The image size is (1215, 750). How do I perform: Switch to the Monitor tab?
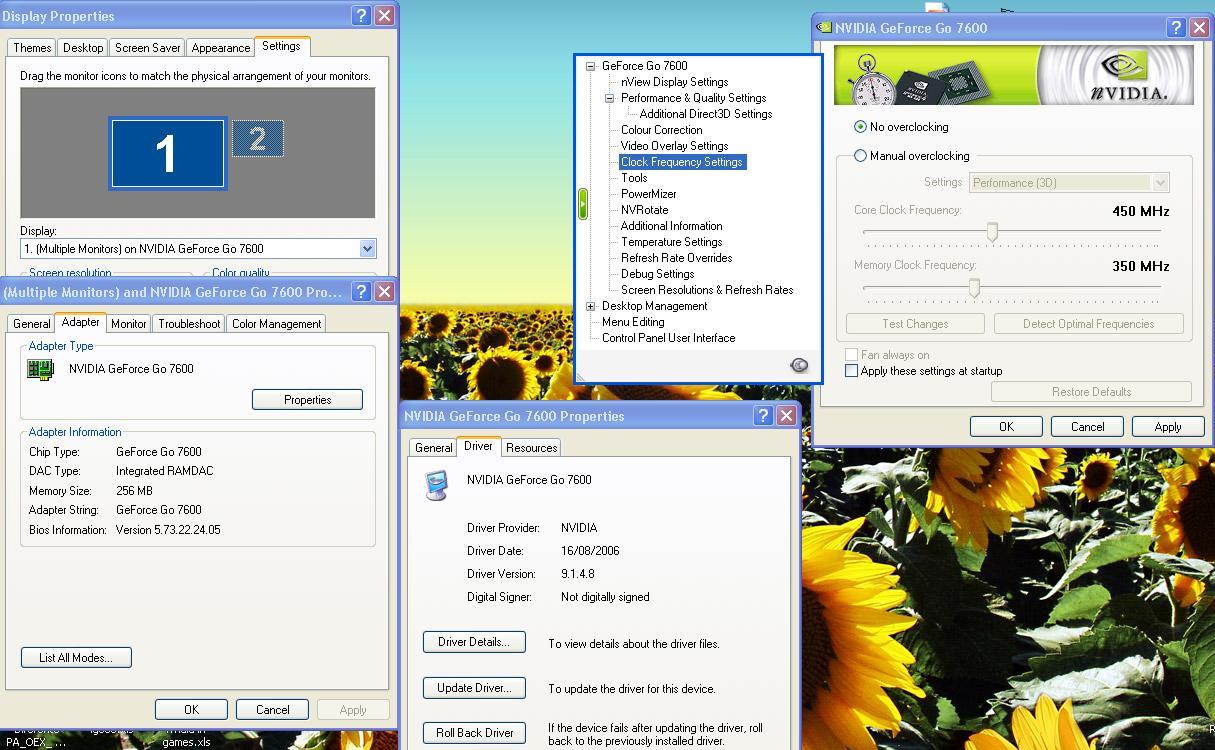(x=129, y=324)
